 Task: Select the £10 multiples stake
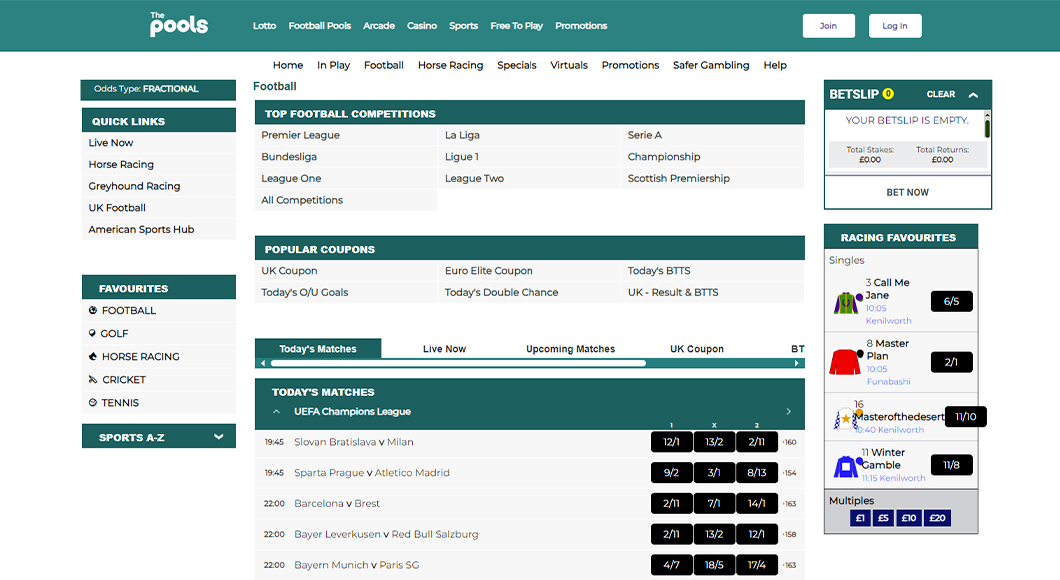coord(909,518)
